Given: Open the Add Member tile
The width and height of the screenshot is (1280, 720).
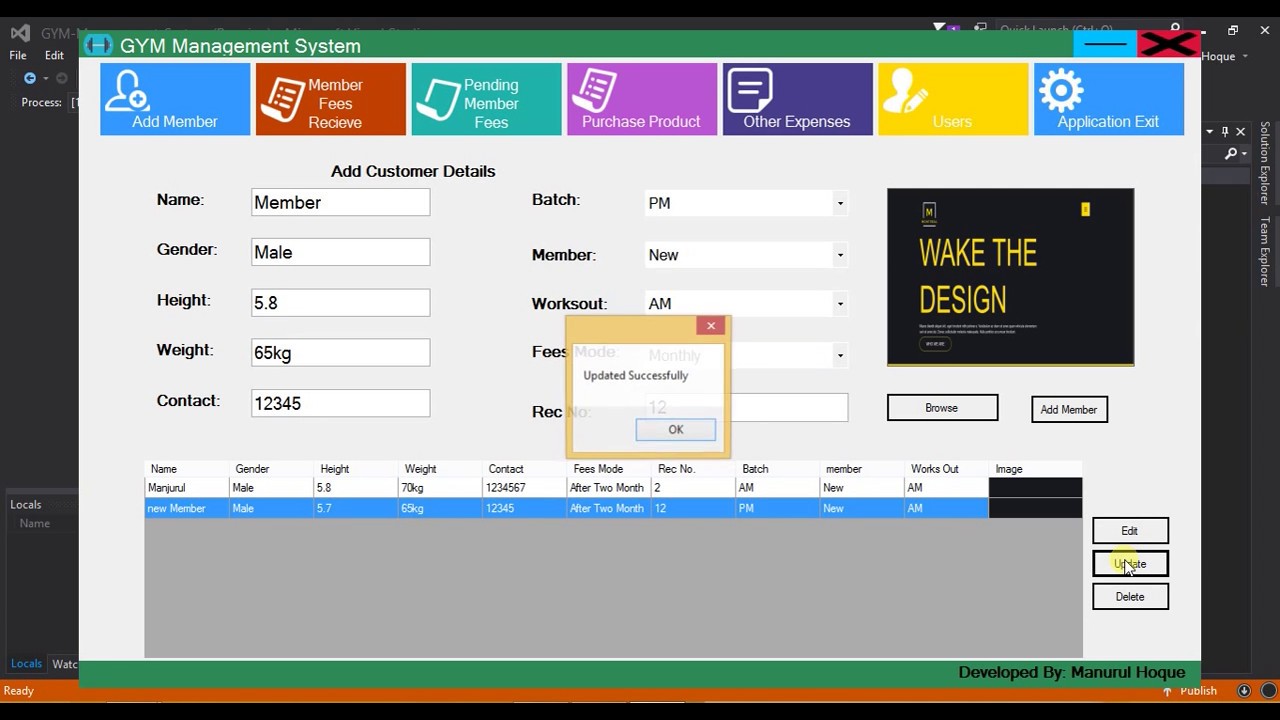Looking at the screenshot, I should coord(175,99).
